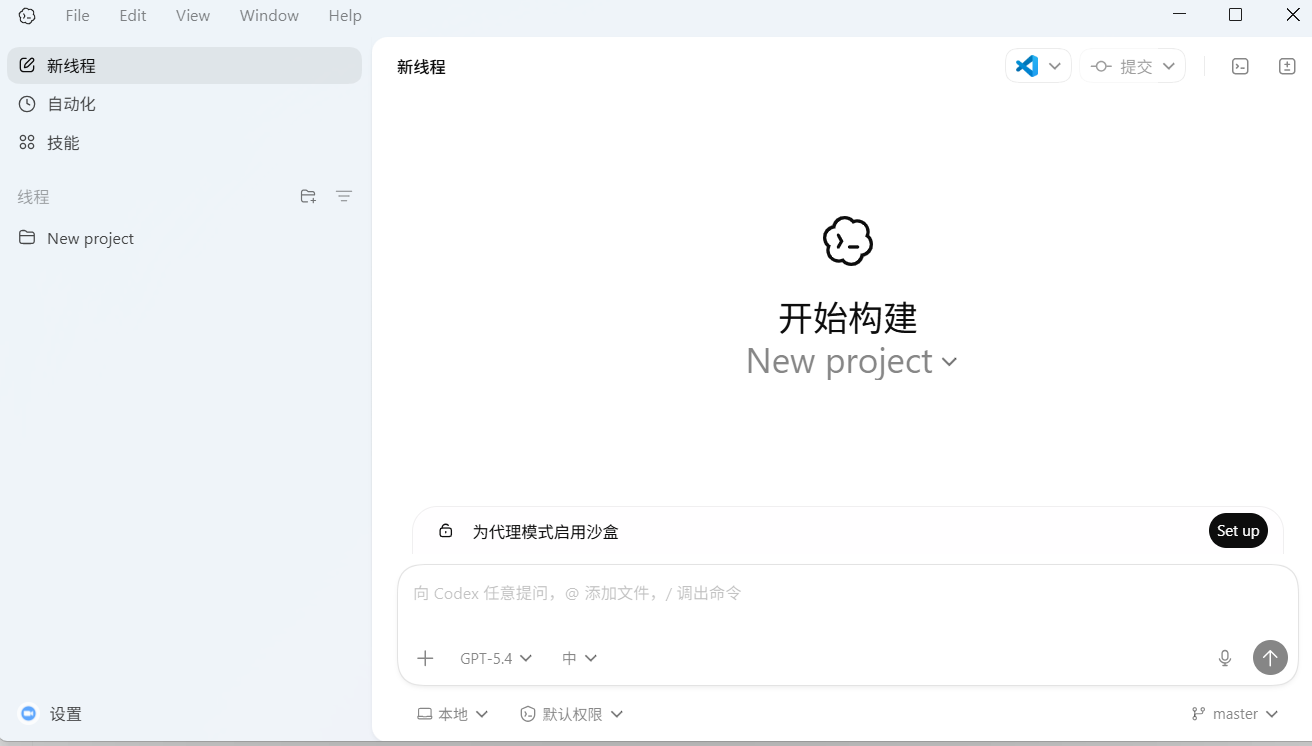1312x746 pixels.
Task: Maximize the Codex window
Action: point(1235,15)
